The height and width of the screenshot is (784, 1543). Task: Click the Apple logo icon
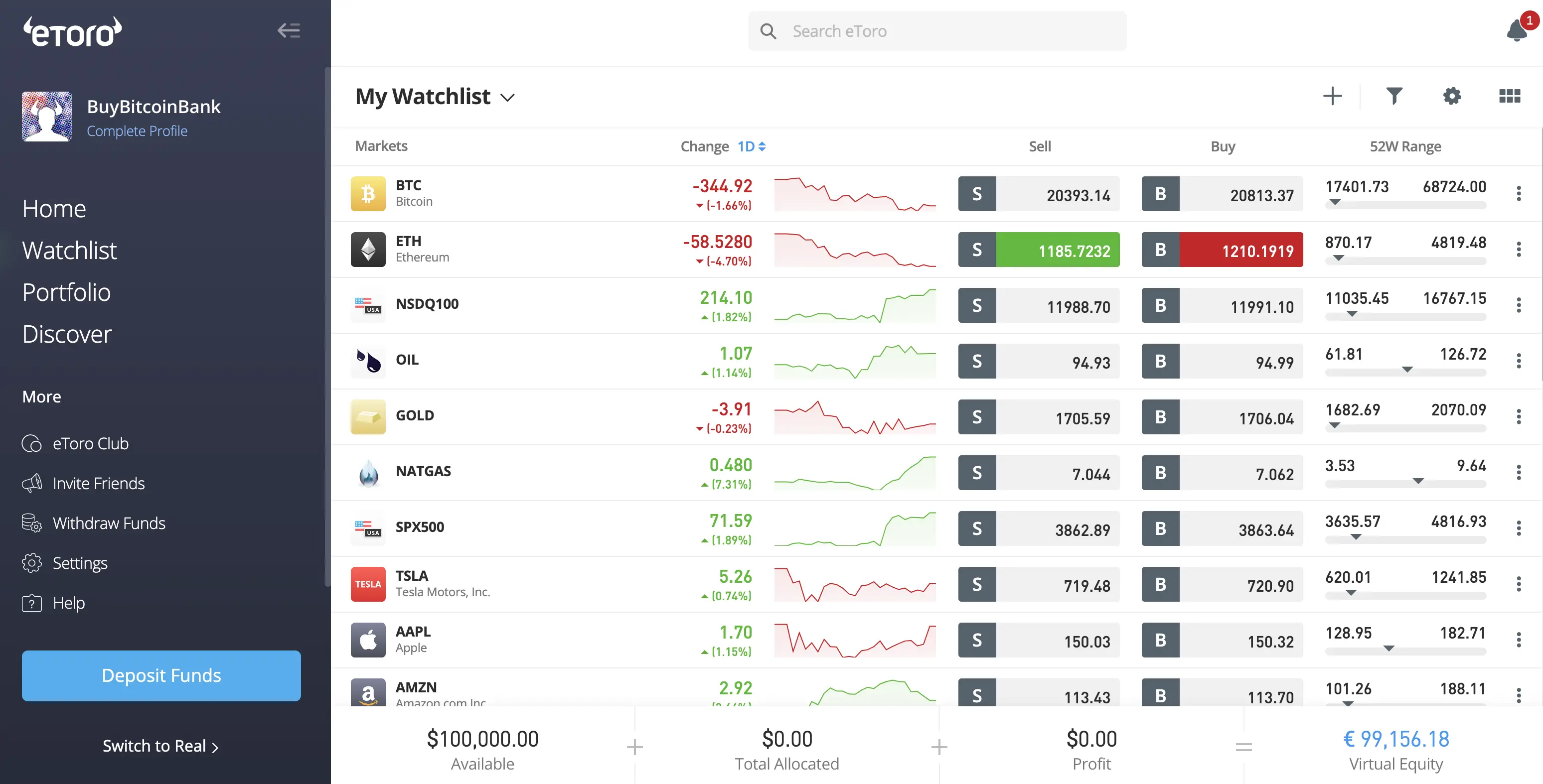point(368,639)
